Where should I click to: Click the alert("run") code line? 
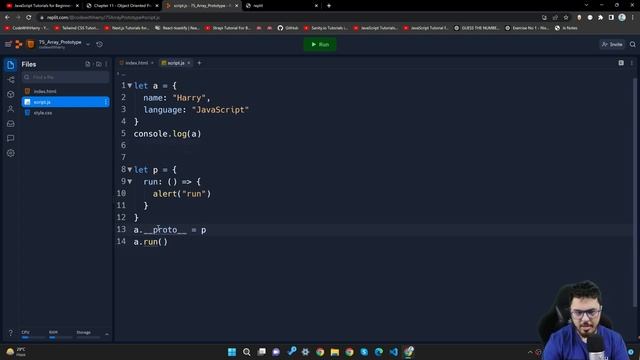182,193
